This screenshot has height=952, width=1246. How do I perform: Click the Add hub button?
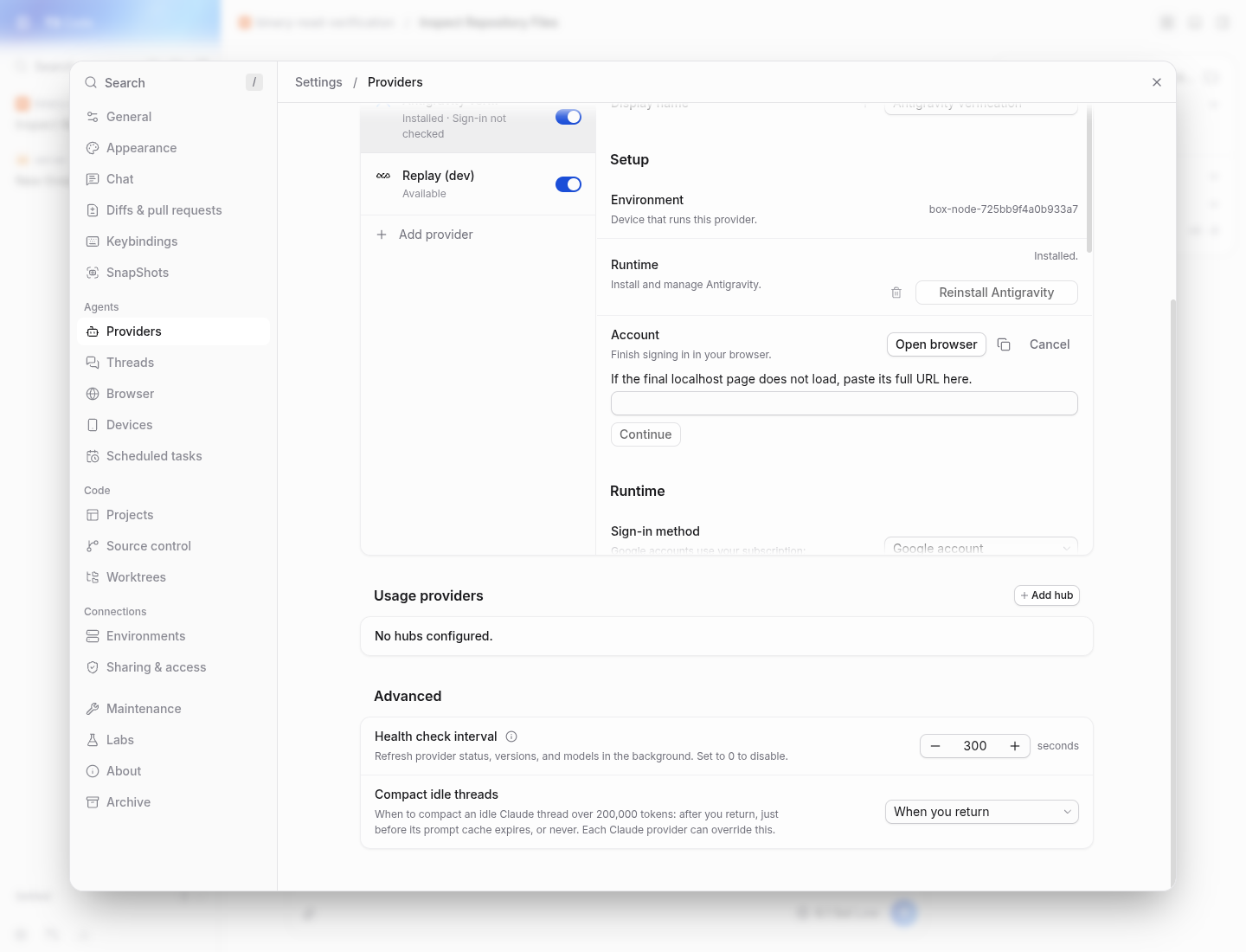(1047, 595)
